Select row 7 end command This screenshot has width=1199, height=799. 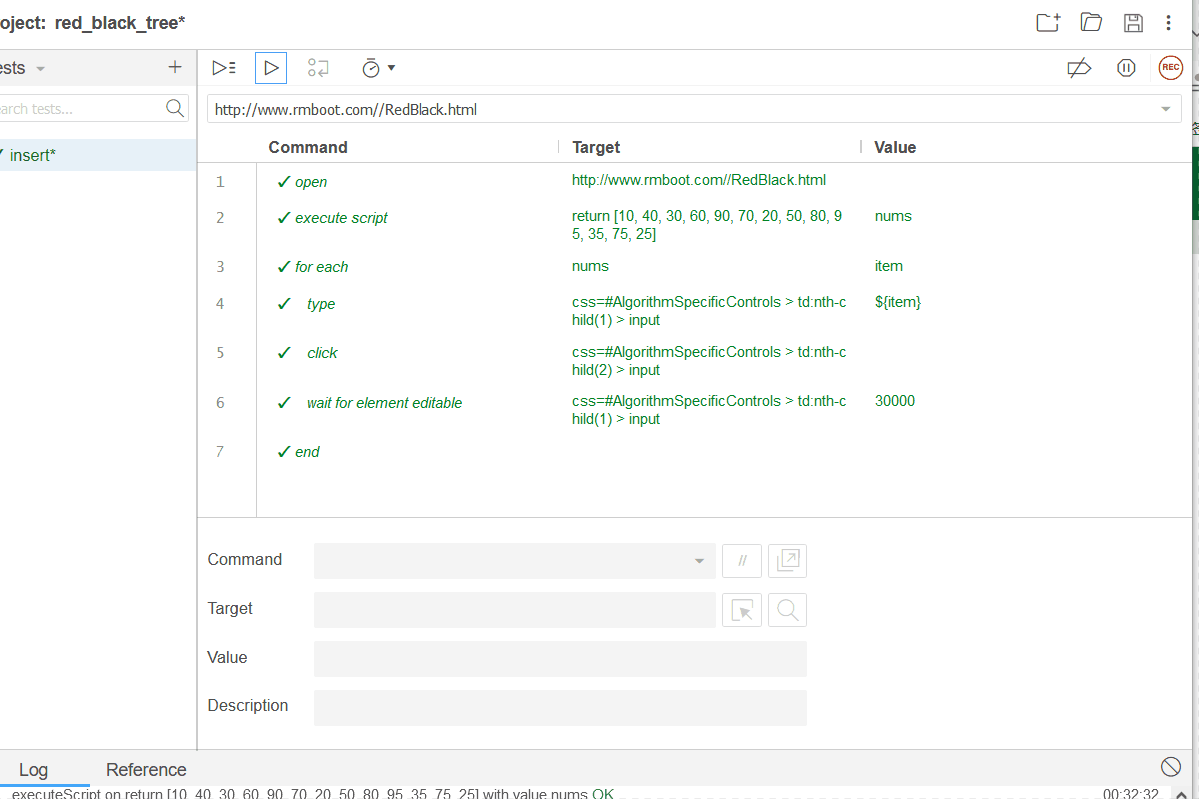(694, 452)
